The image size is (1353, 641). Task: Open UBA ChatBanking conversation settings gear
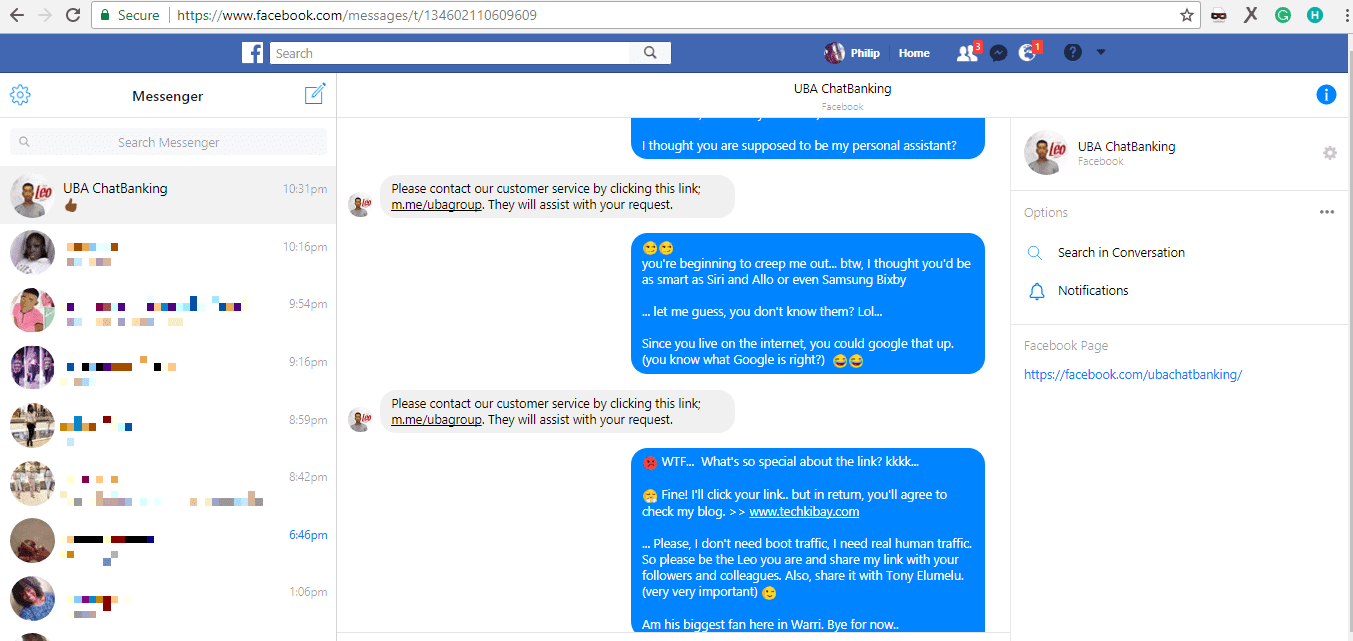click(x=1329, y=153)
